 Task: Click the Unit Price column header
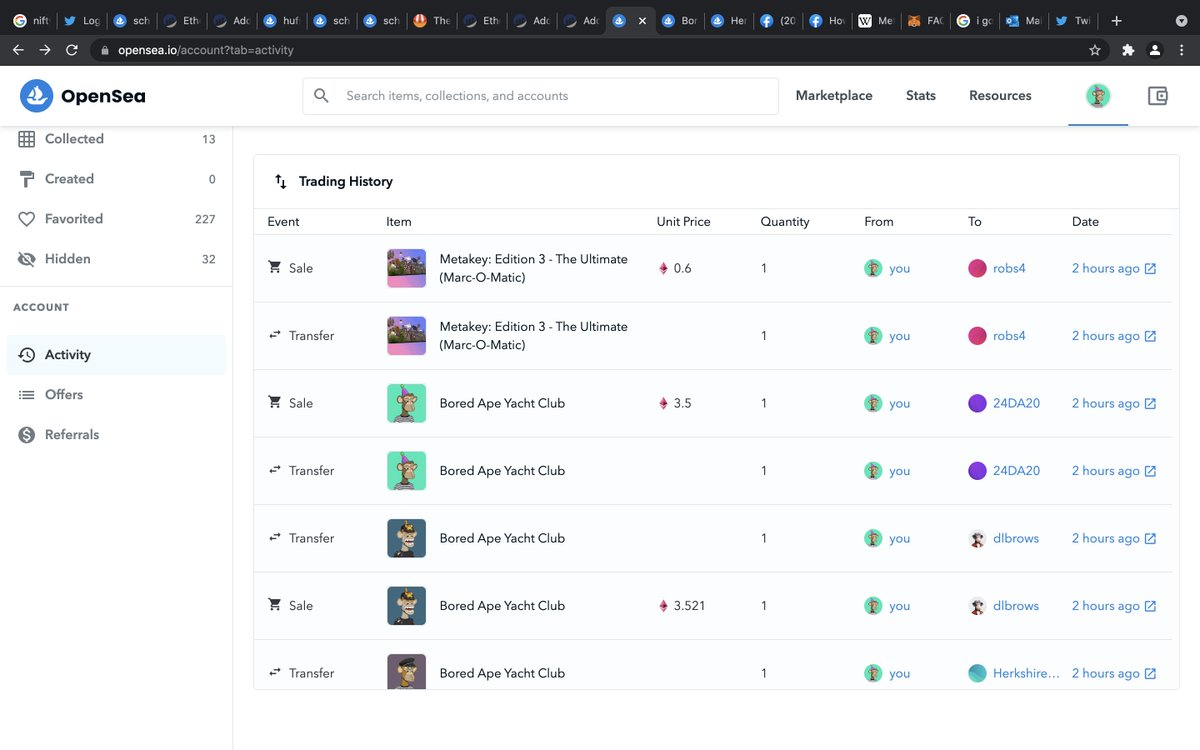click(683, 222)
